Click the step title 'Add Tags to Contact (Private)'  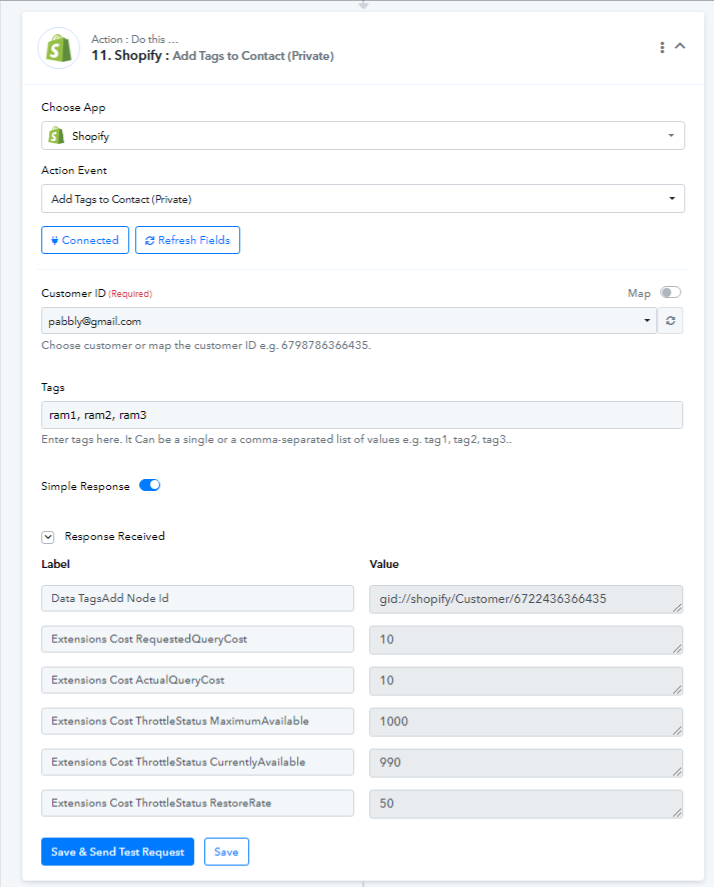point(253,56)
